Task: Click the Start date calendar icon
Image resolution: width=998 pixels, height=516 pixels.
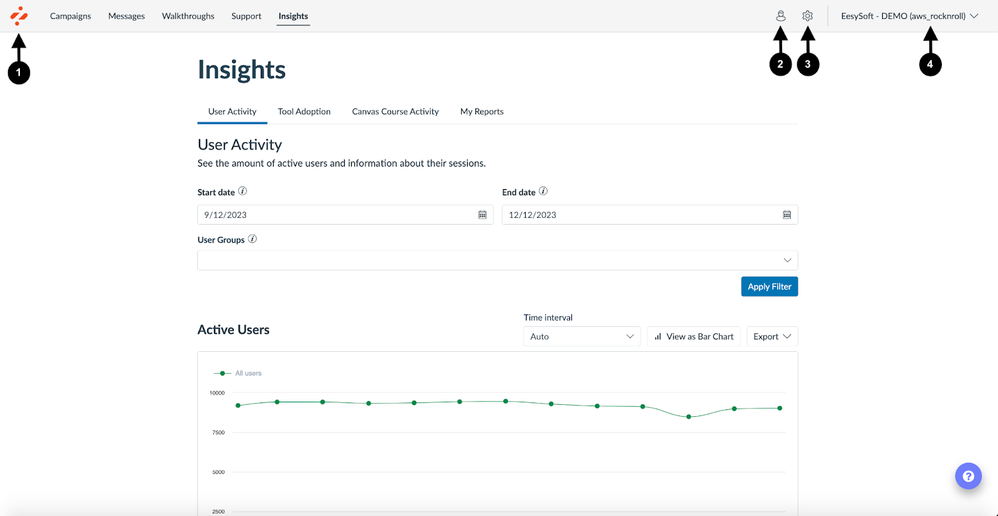Action: pyautogui.click(x=482, y=215)
